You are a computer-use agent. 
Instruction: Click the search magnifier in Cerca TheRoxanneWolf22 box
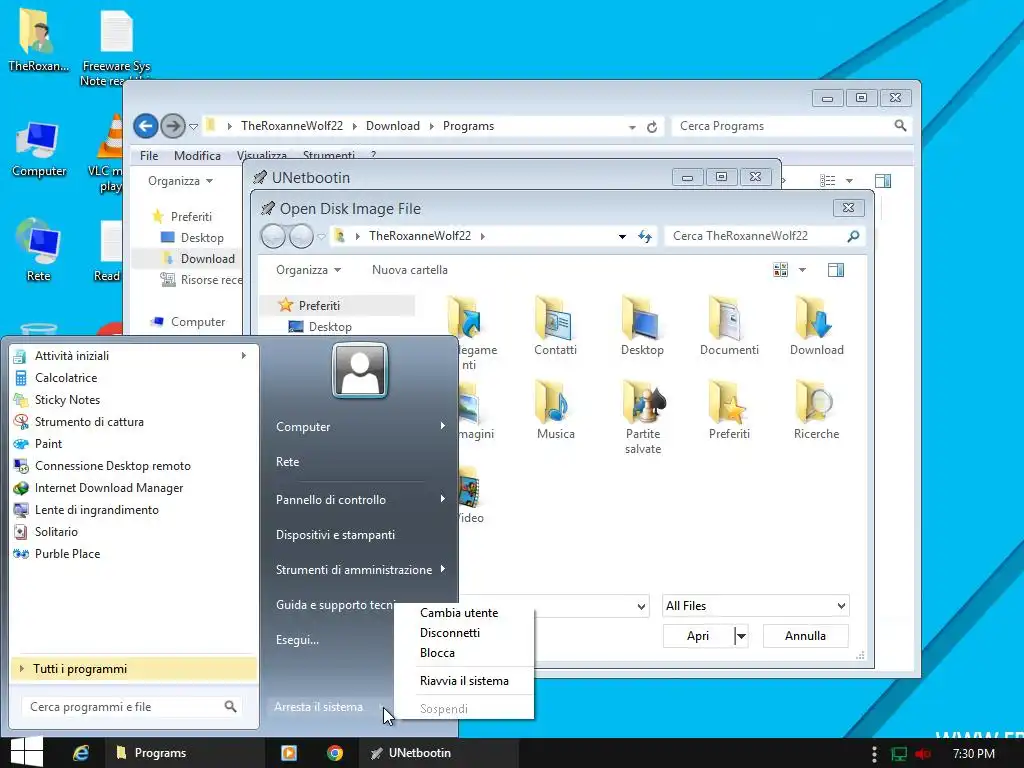852,236
